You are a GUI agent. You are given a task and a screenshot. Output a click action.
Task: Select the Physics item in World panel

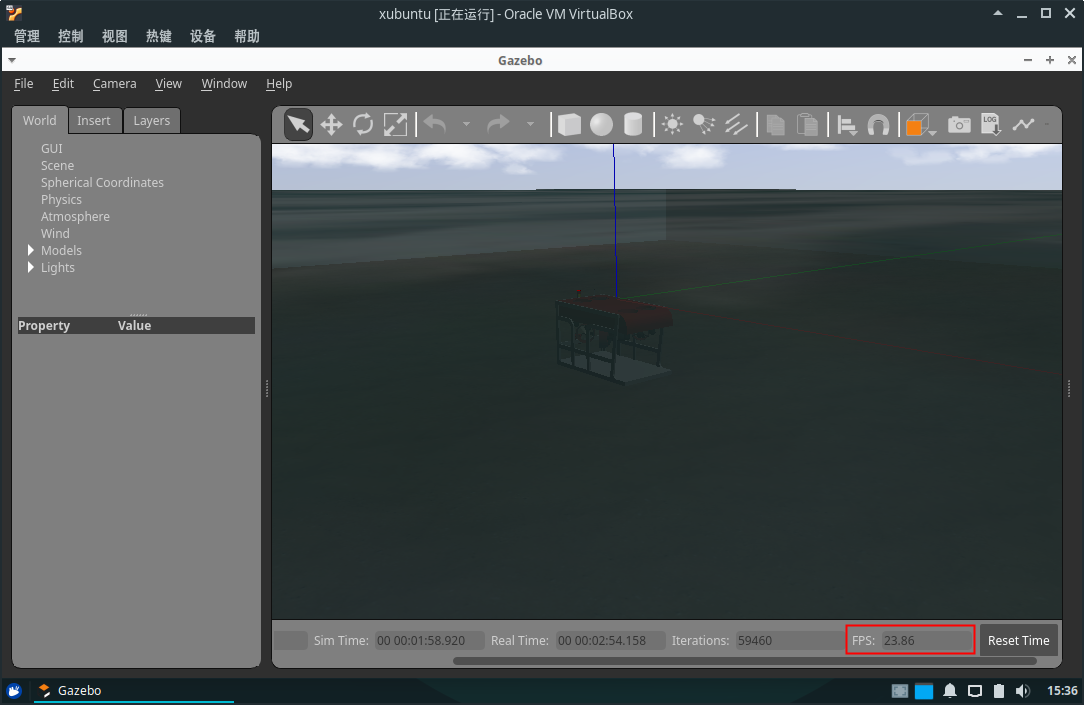(61, 199)
